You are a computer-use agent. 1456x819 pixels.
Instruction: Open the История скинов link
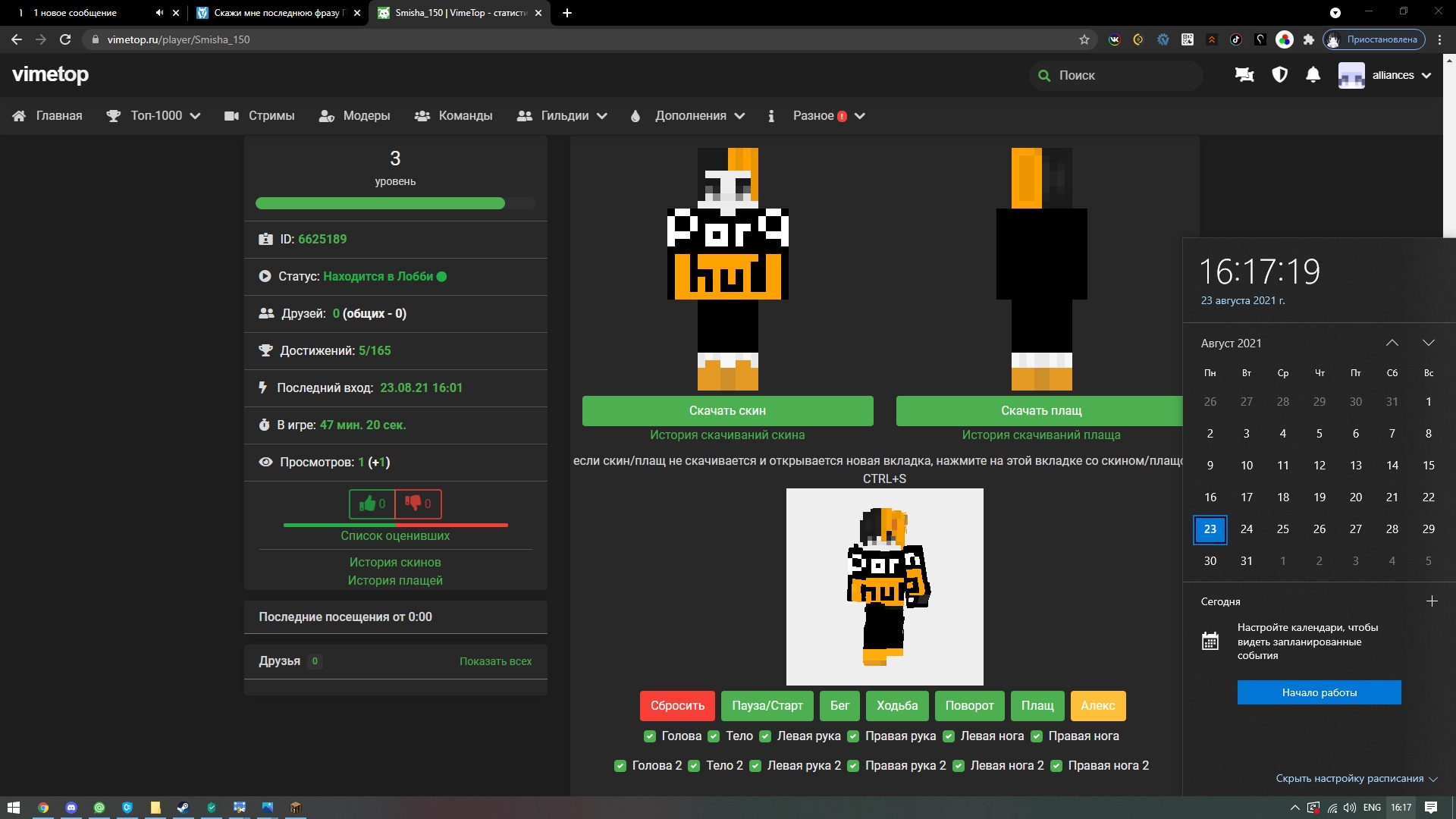[x=395, y=563]
